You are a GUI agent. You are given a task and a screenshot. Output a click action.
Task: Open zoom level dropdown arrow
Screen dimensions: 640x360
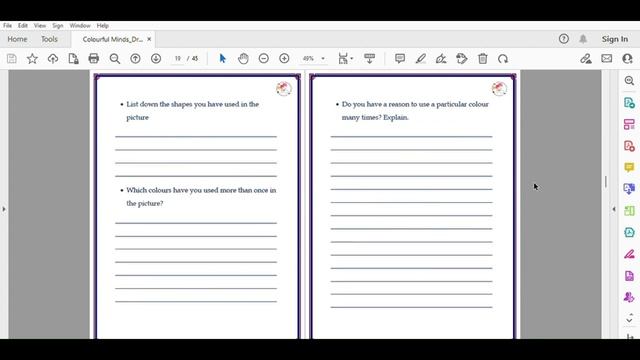click(x=323, y=59)
